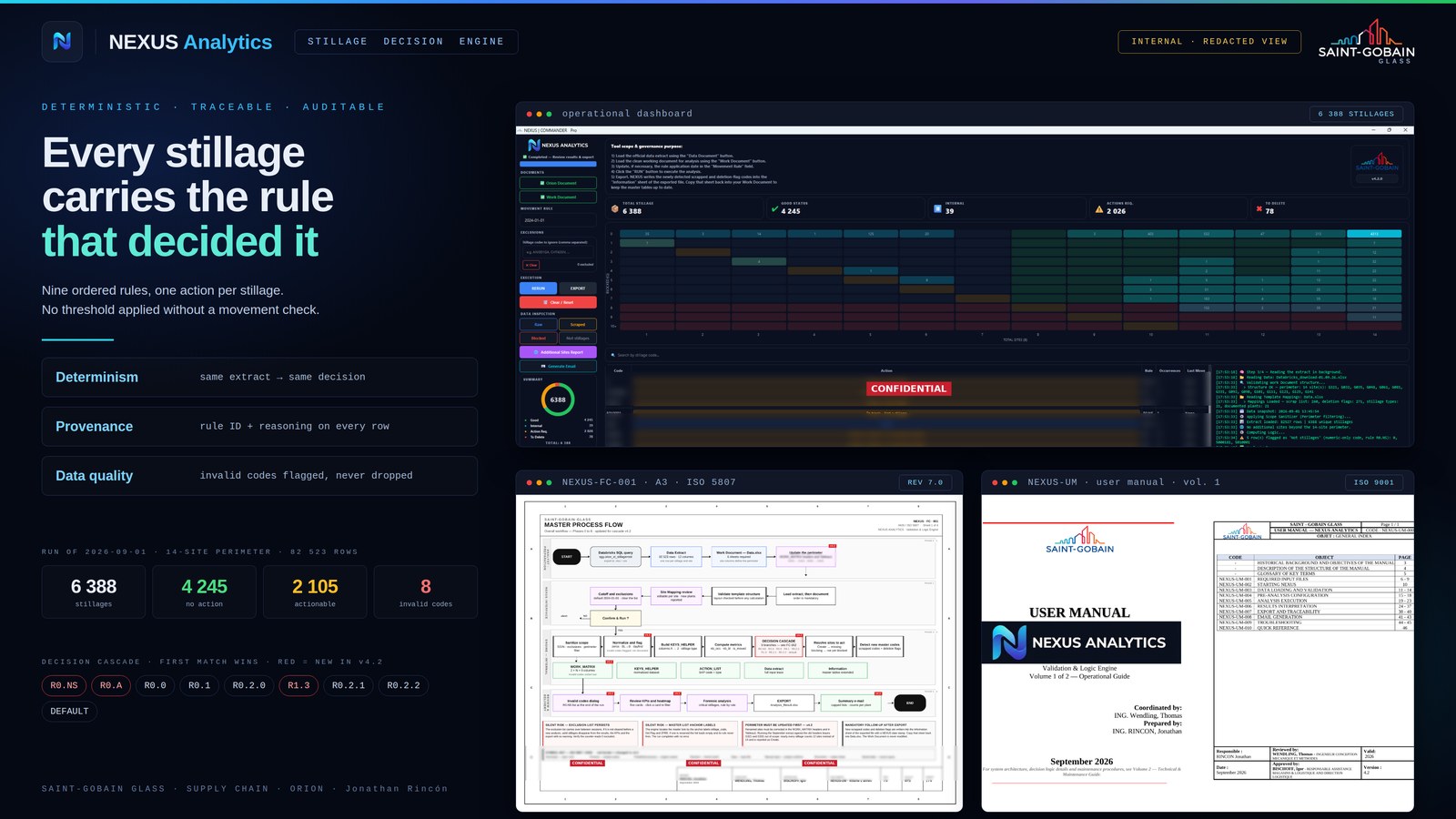Select the Not stillages inspection button

tap(578, 339)
